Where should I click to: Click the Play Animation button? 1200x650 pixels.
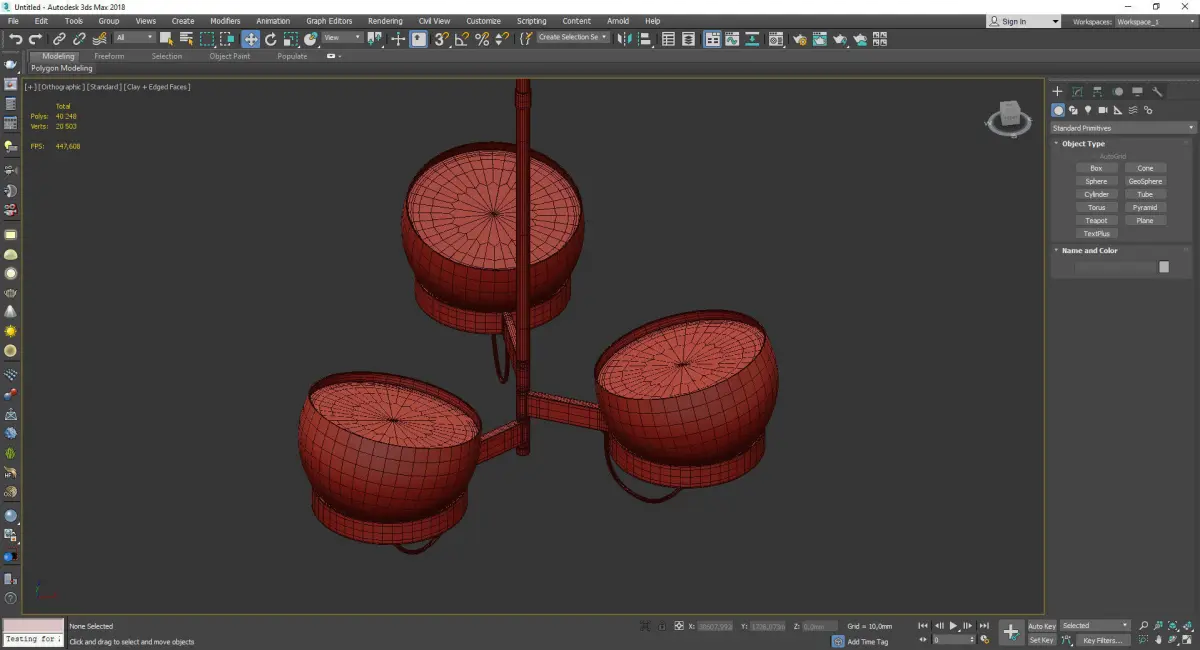tap(954, 626)
